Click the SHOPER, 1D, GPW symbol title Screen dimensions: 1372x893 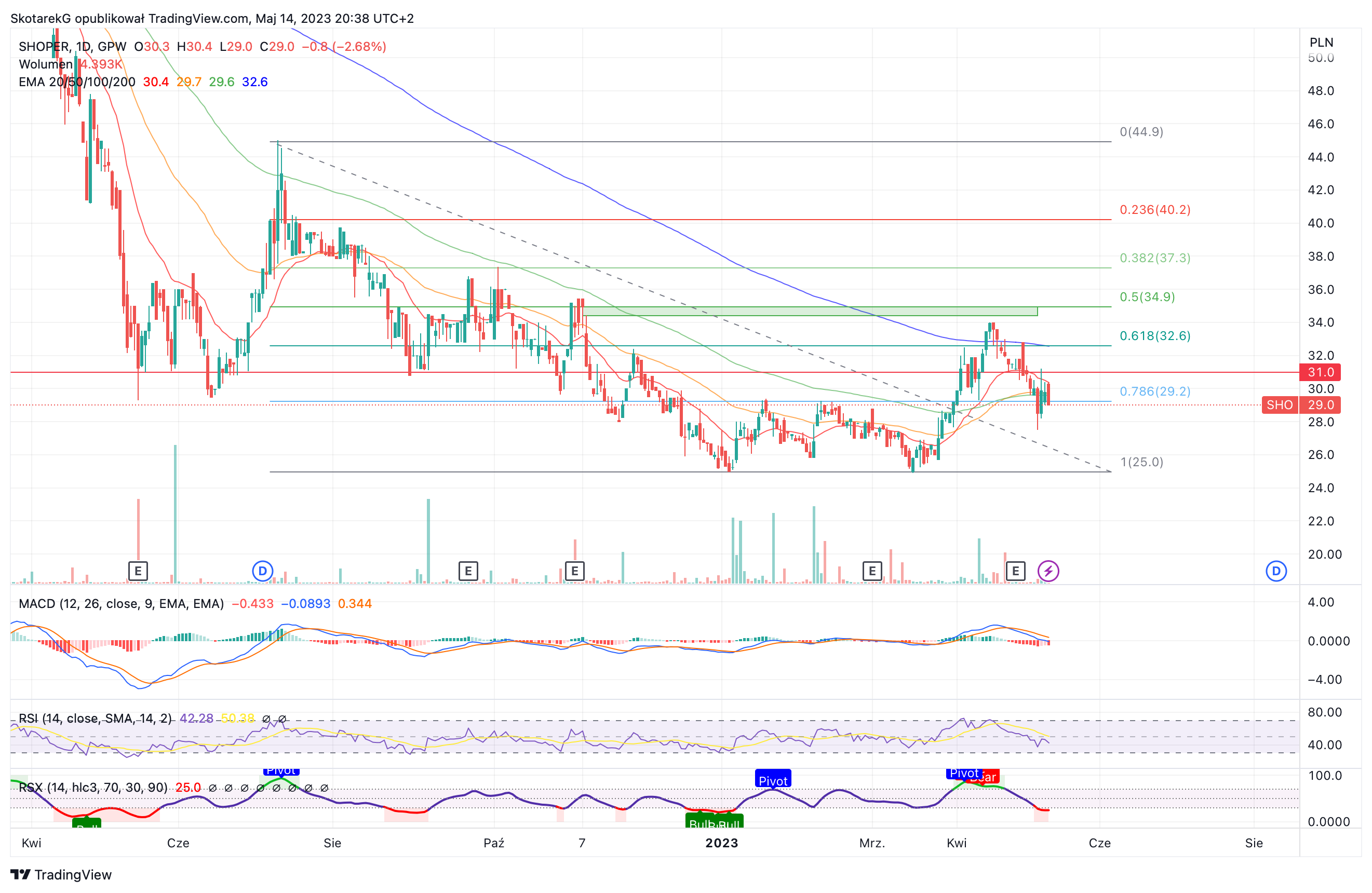point(72,47)
